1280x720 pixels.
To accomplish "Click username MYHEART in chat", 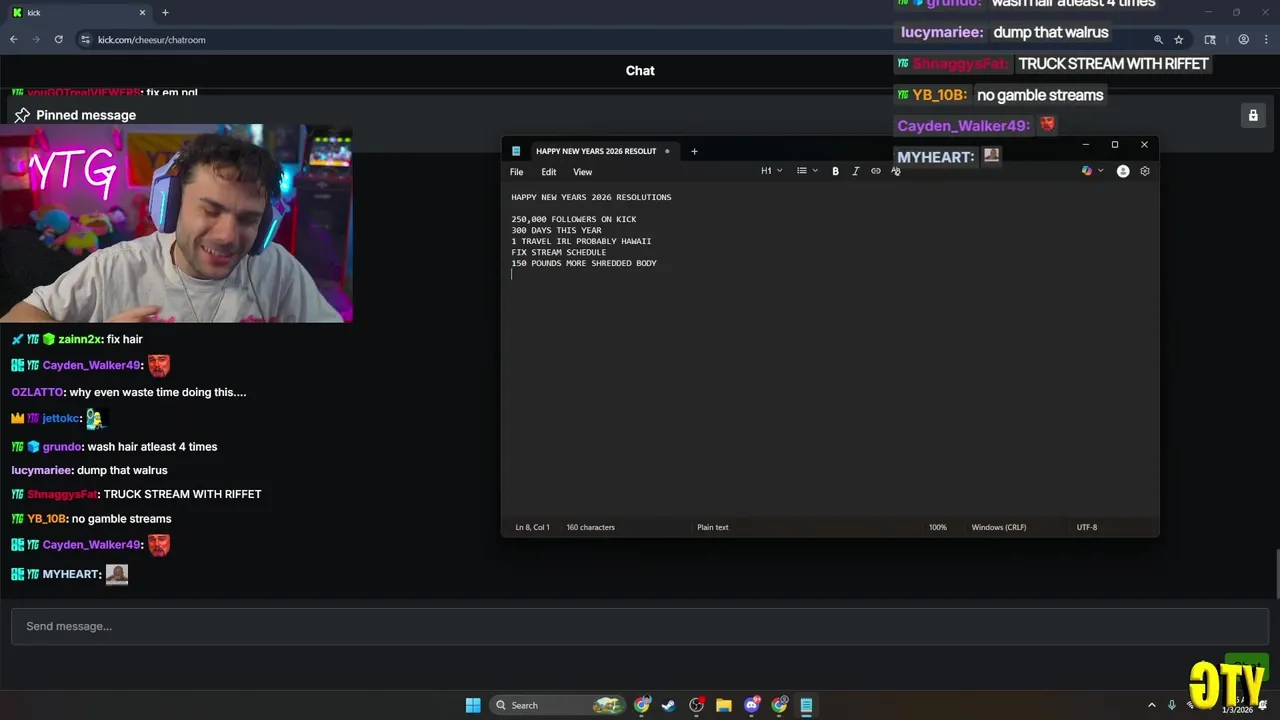I will tap(71, 575).
